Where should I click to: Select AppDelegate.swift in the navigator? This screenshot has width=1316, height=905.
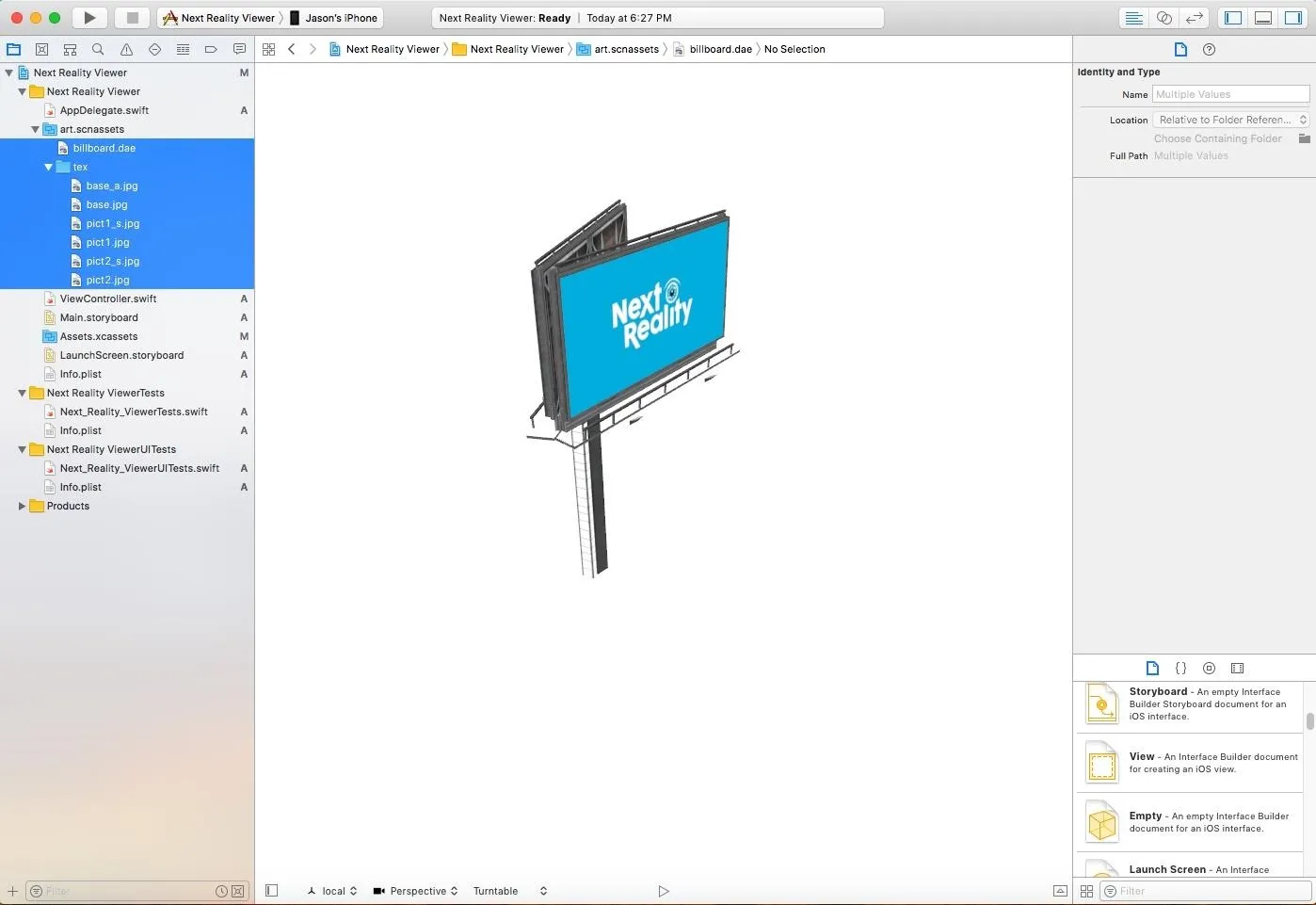[104, 110]
